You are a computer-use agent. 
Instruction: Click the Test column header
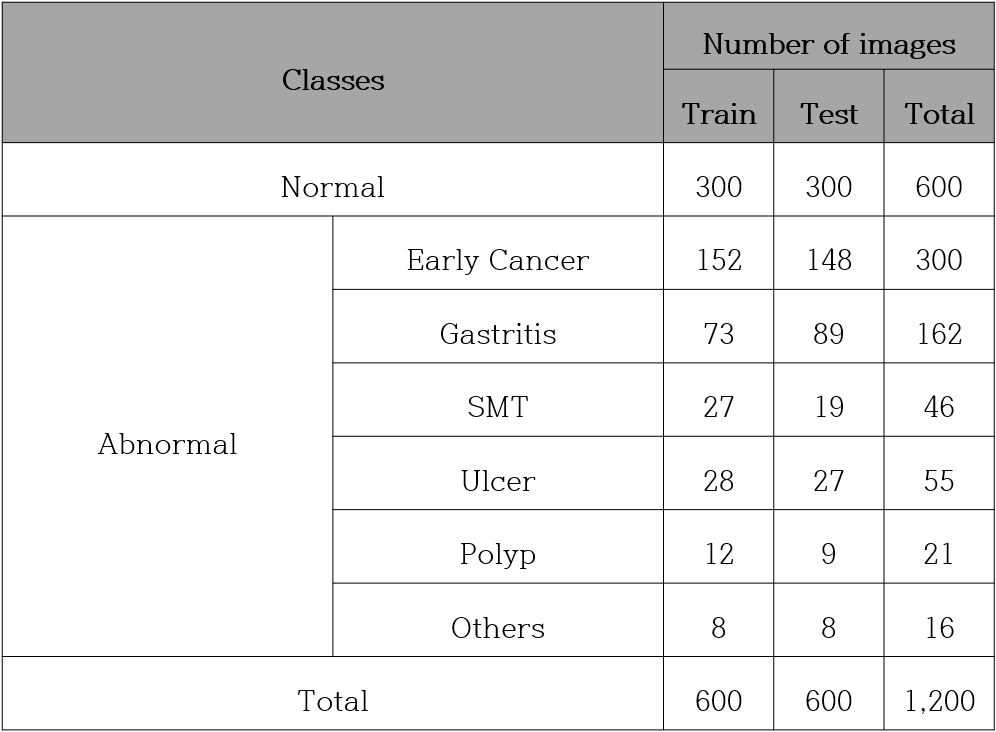click(829, 106)
